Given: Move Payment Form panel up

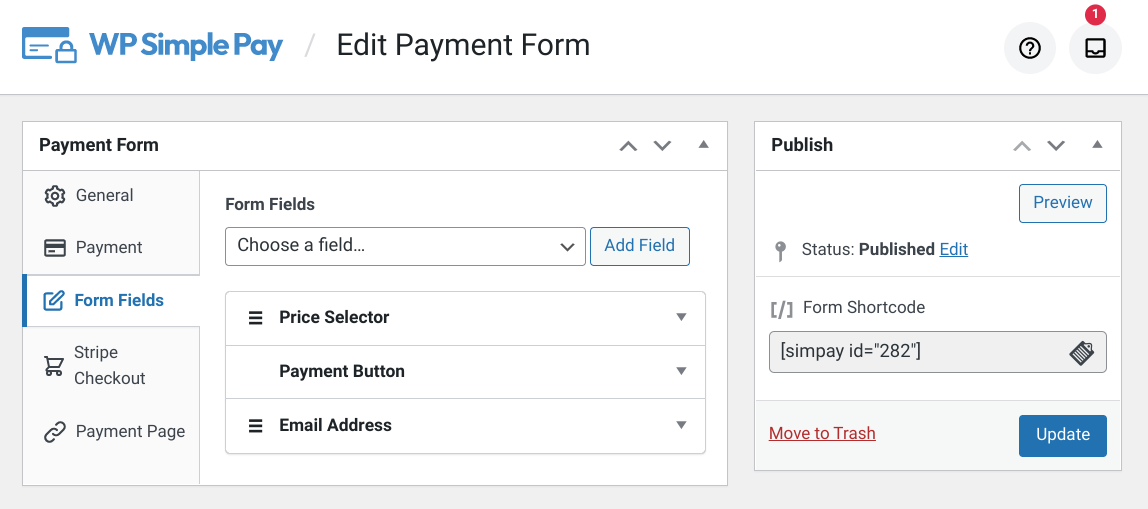Looking at the screenshot, I should [x=628, y=146].
